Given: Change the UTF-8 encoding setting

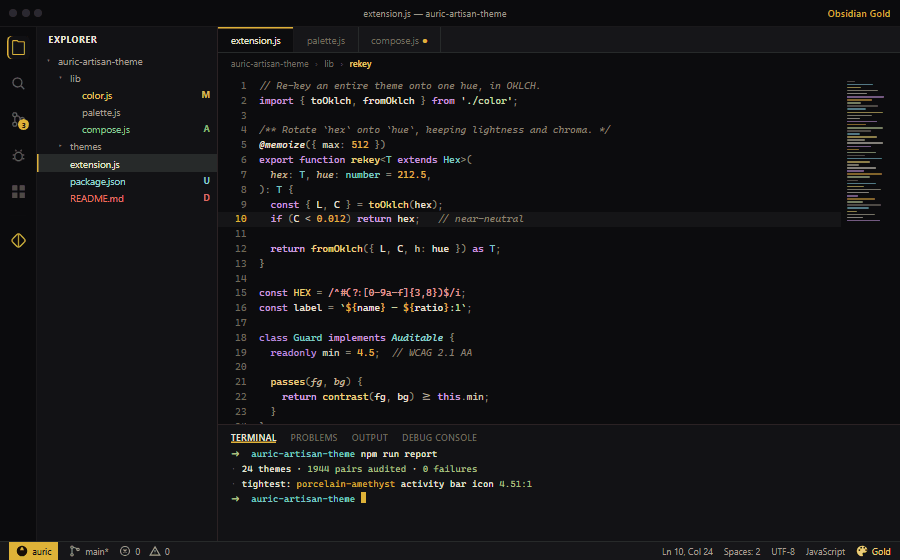Looking at the screenshot, I should pos(783,551).
